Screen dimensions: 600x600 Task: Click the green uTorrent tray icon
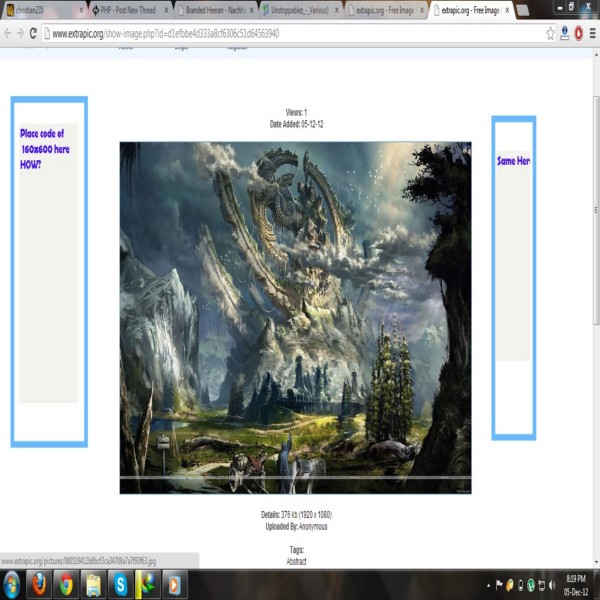pos(531,585)
